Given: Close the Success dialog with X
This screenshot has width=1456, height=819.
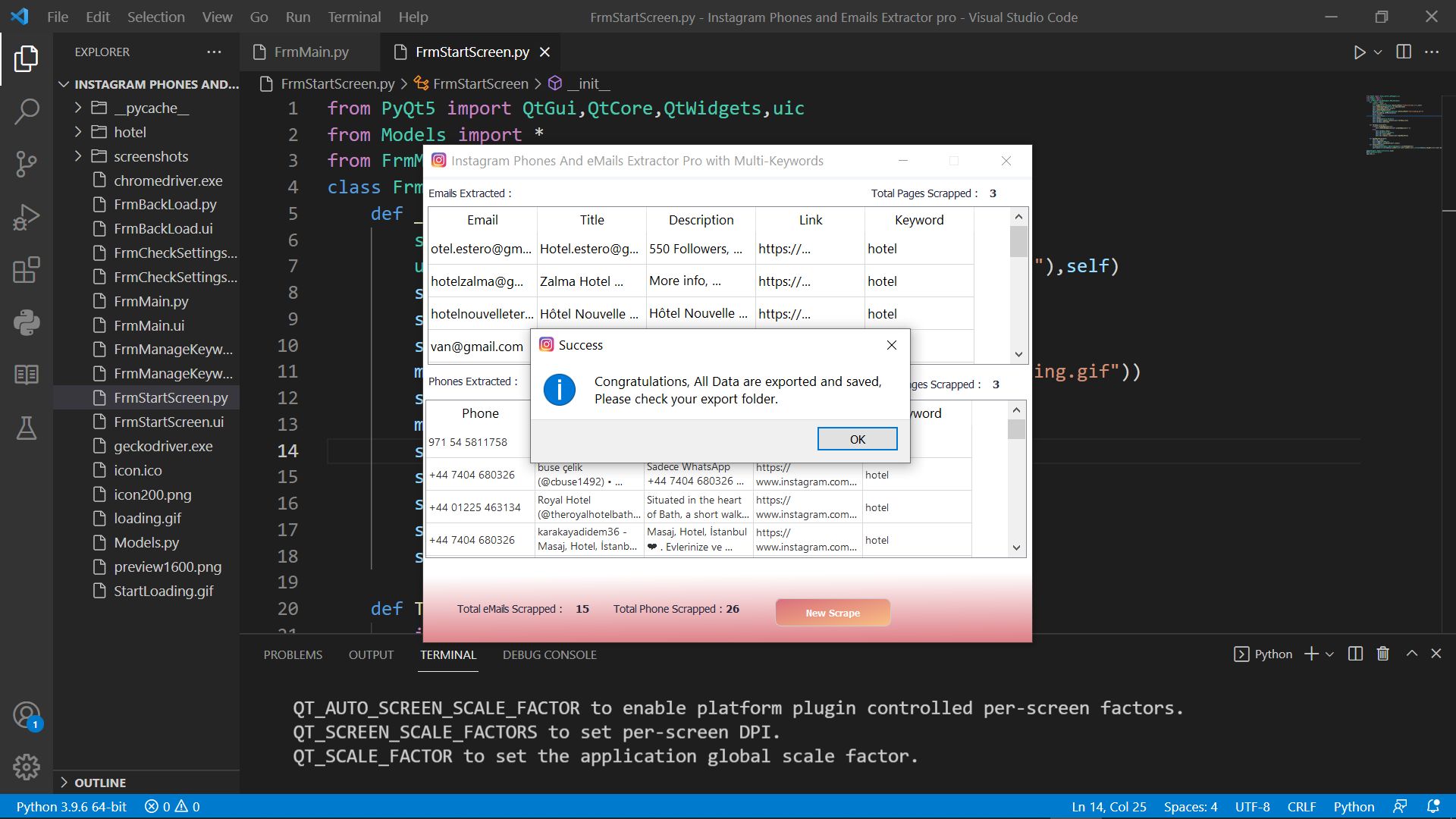Looking at the screenshot, I should point(892,345).
